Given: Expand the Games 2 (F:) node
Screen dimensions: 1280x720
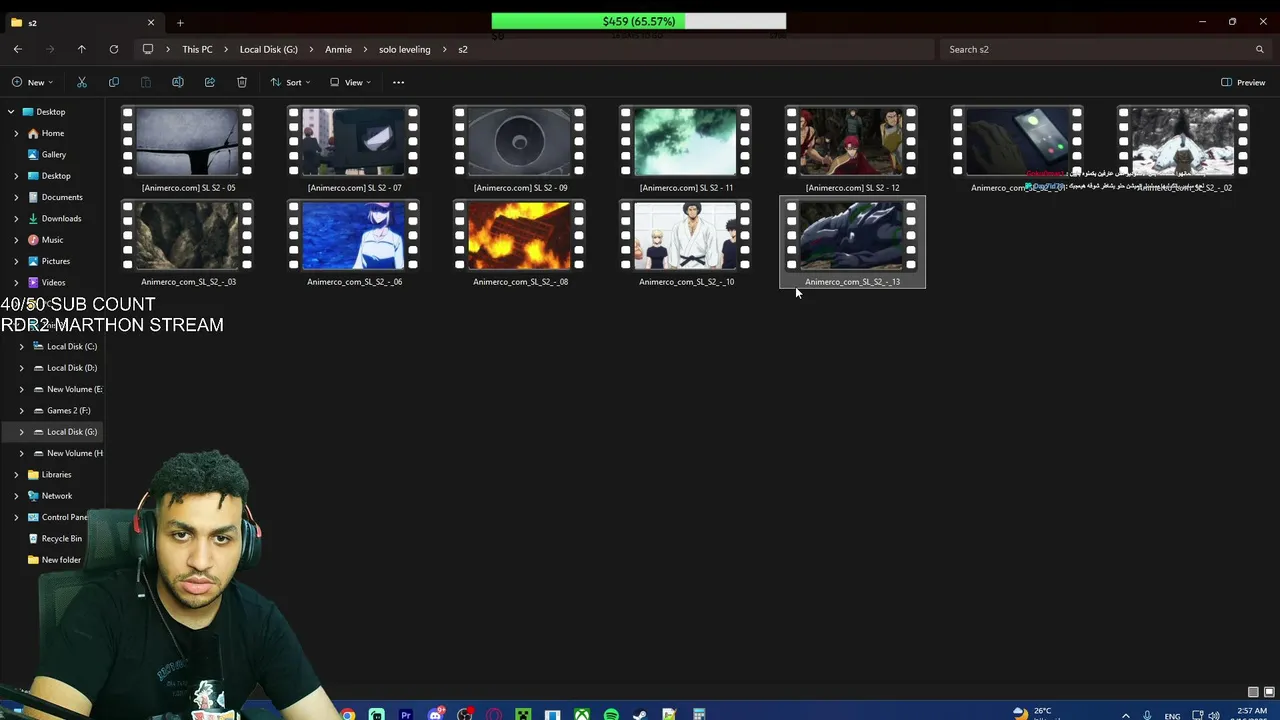Looking at the screenshot, I should coord(21,410).
